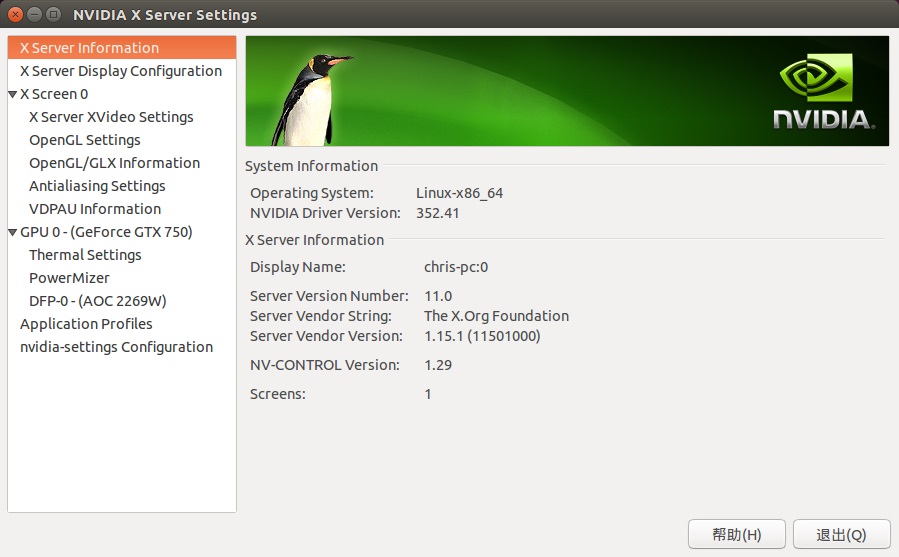Collapse the X Screen 0 tree node
Image resolution: width=899 pixels, height=557 pixels.
click(x=13, y=94)
